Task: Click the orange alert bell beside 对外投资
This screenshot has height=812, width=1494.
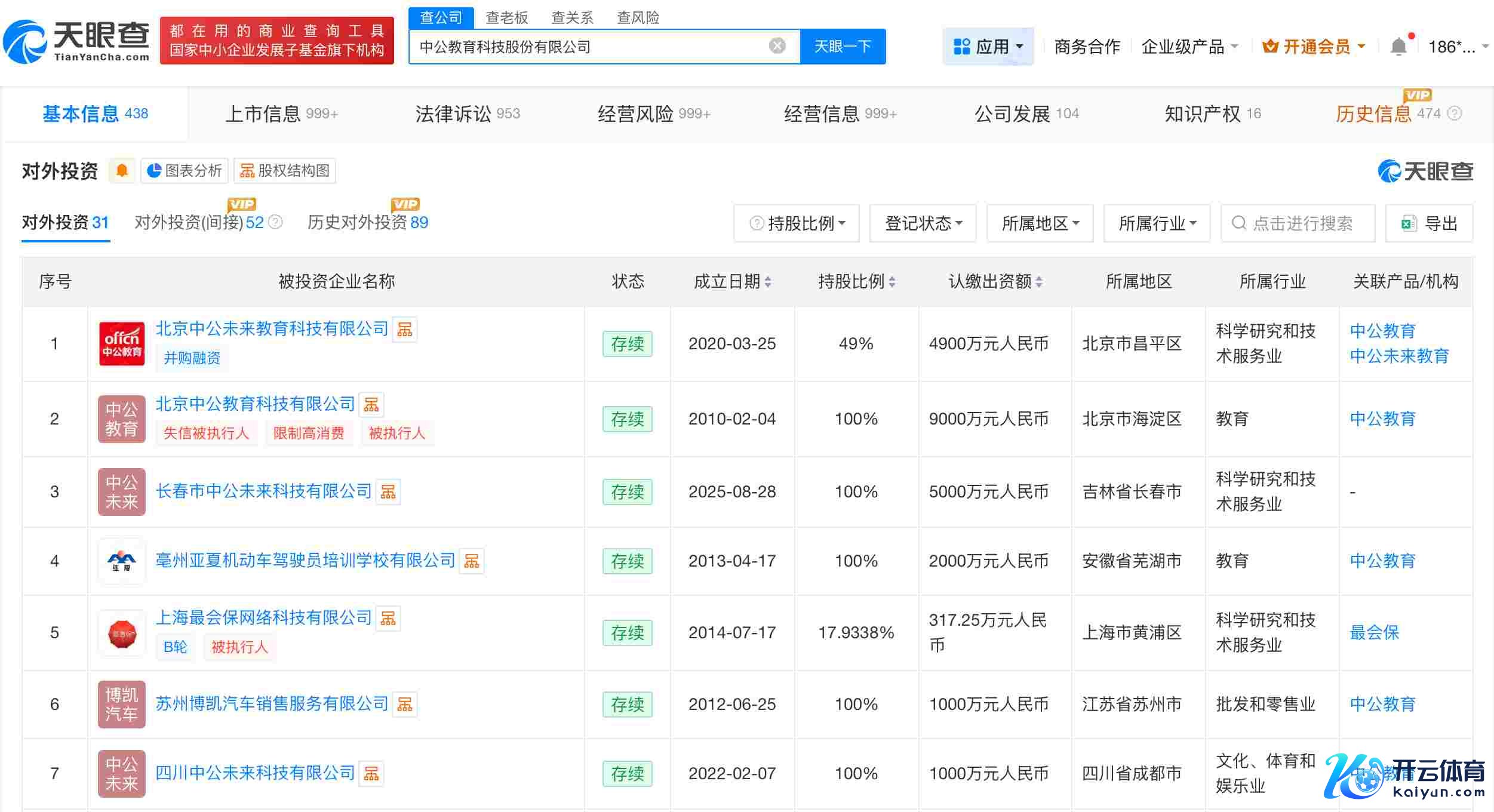Action: (x=122, y=171)
